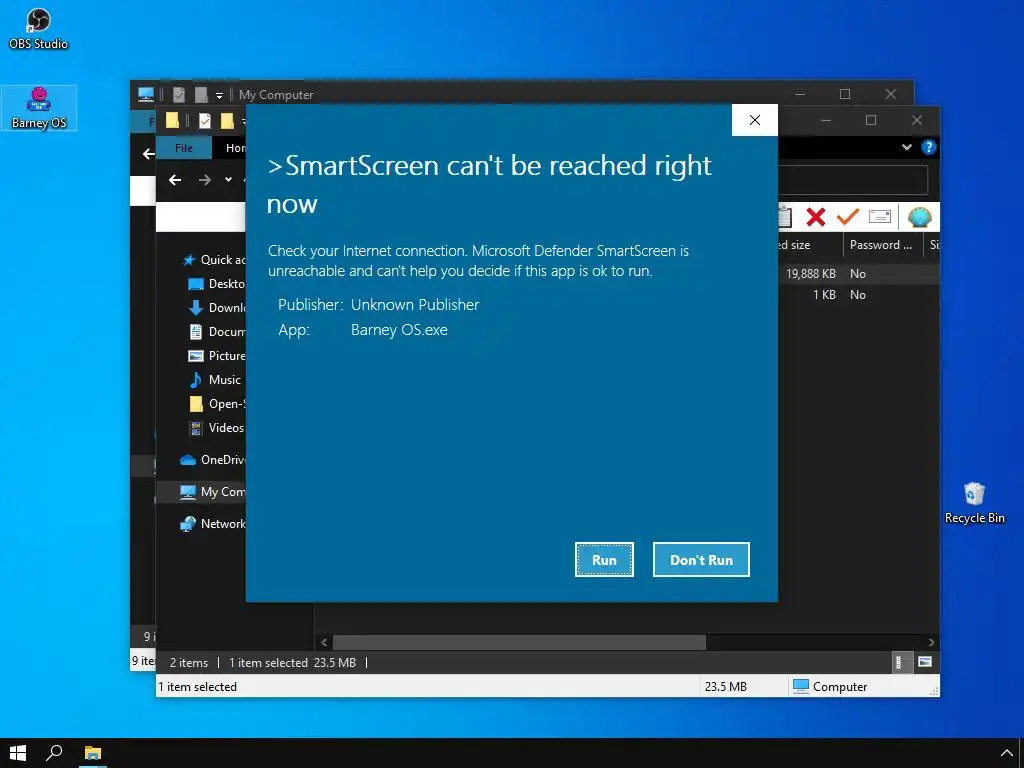This screenshot has height=768, width=1024.
Task: Click Computer label in bottom status bar
Action: pos(840,686)
